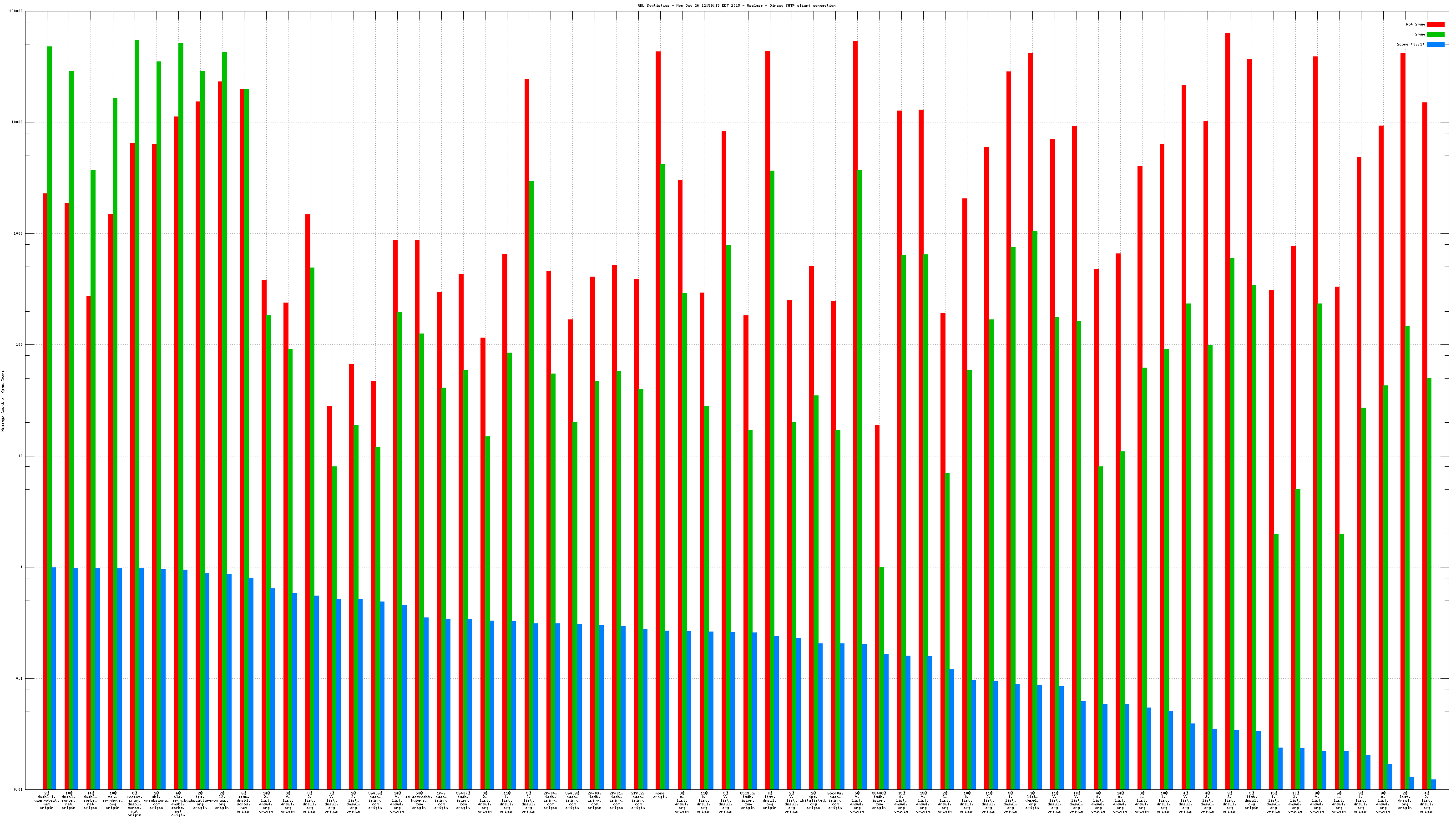
Task: Click the 1000 y-axis tick label
Action: (x=19, y=233)
